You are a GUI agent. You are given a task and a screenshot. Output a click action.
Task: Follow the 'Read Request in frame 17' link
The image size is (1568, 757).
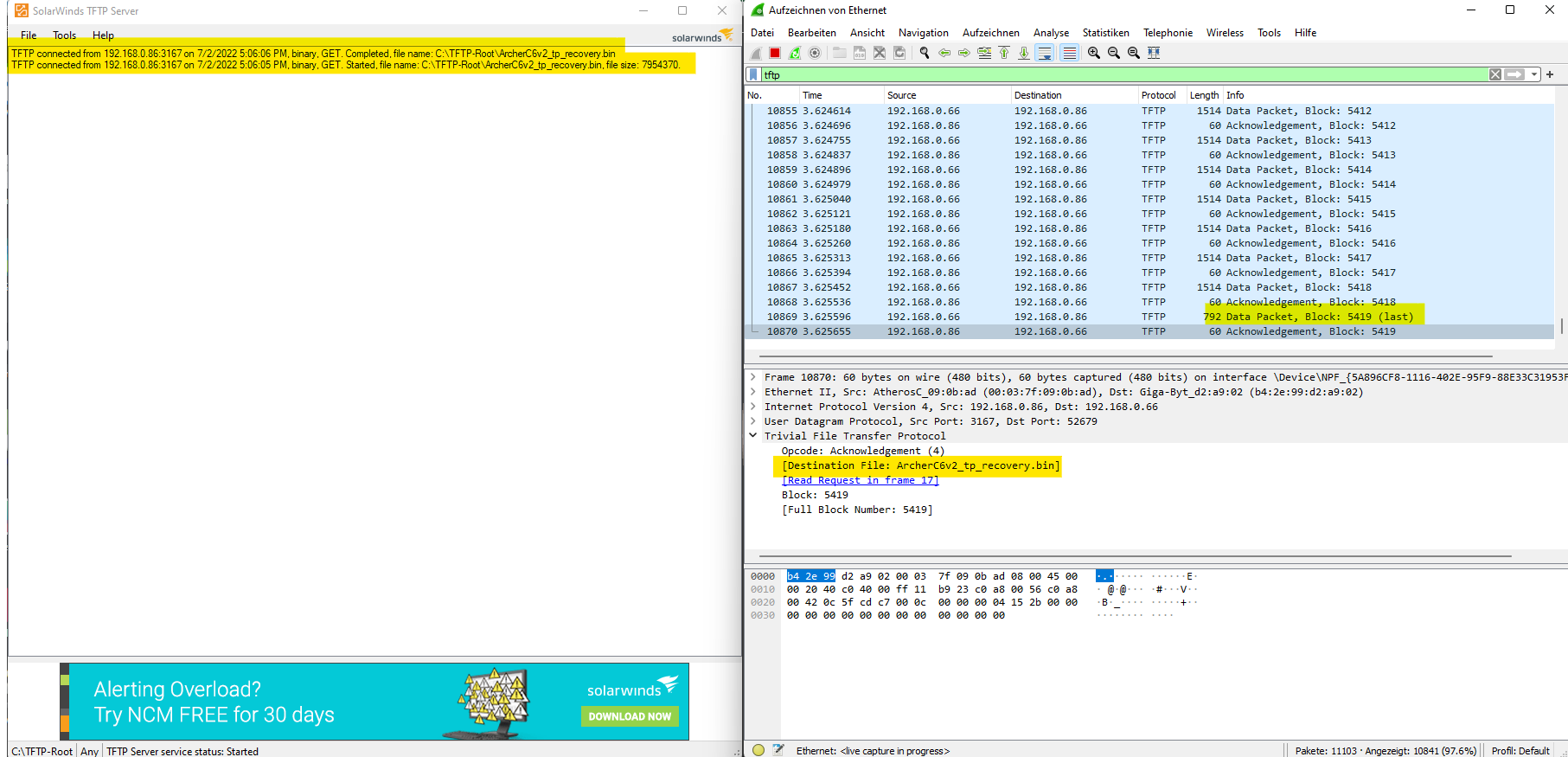[860, 480]
